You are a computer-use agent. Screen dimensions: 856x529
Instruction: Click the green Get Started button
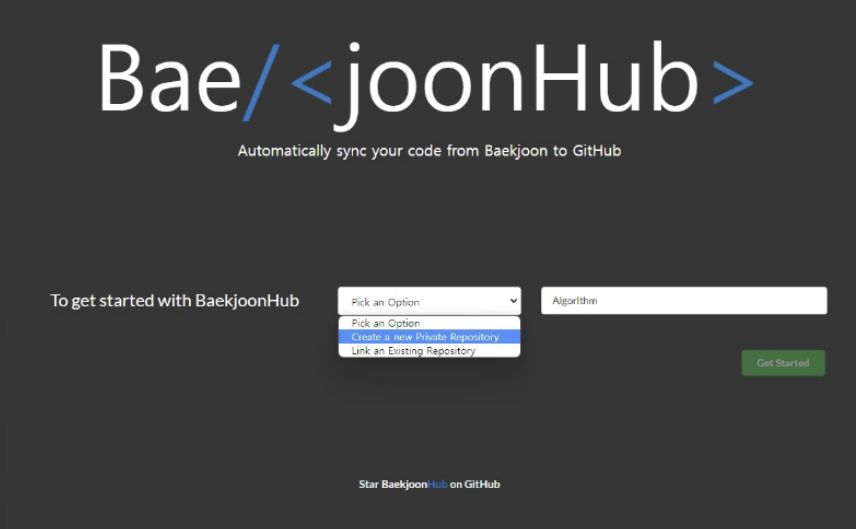coord(783,363)
